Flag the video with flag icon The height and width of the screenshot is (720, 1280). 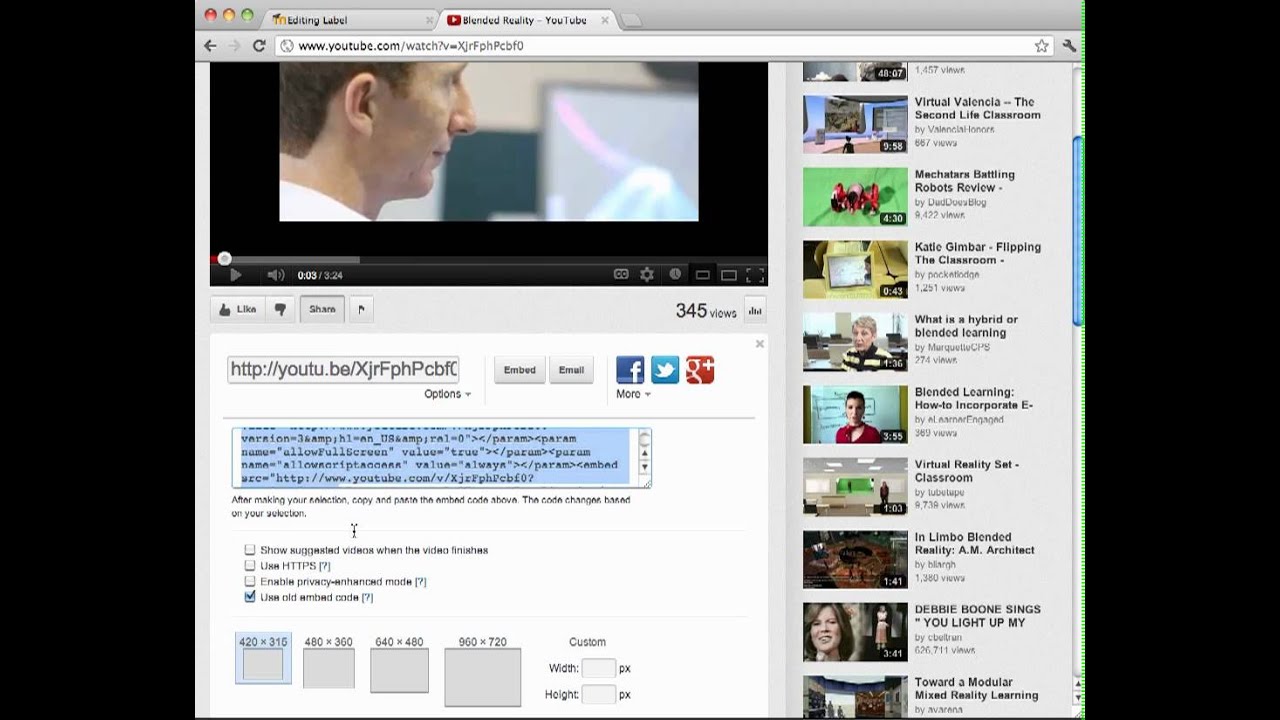point(361,310)
